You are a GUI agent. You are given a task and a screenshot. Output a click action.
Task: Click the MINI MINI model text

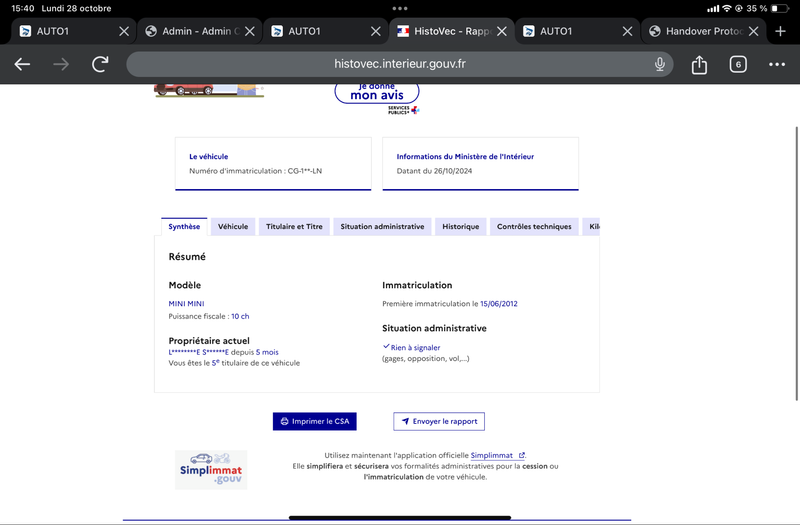point(186,304)
